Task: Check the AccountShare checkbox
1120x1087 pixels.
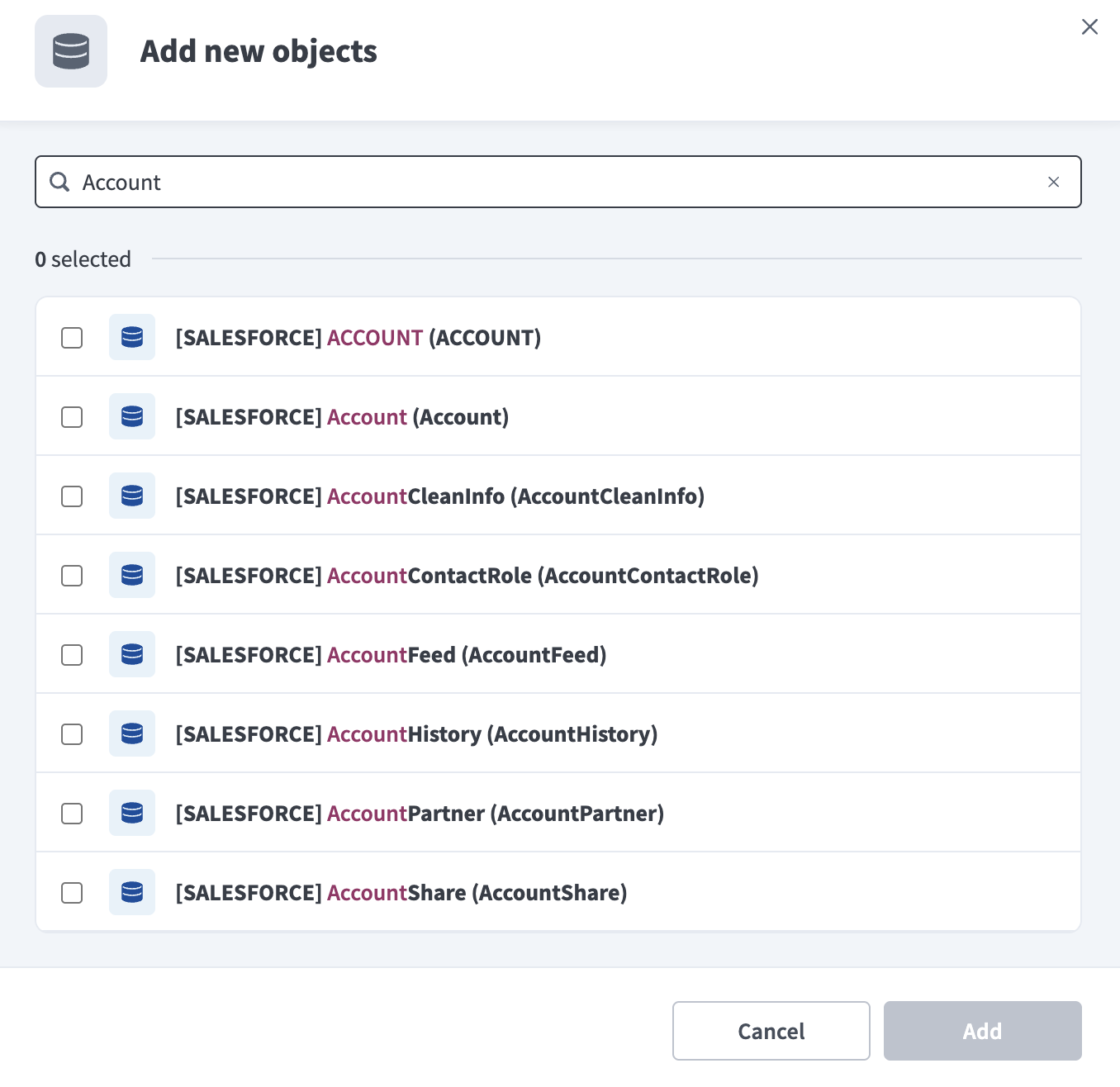Action: (x=72, y=893)
